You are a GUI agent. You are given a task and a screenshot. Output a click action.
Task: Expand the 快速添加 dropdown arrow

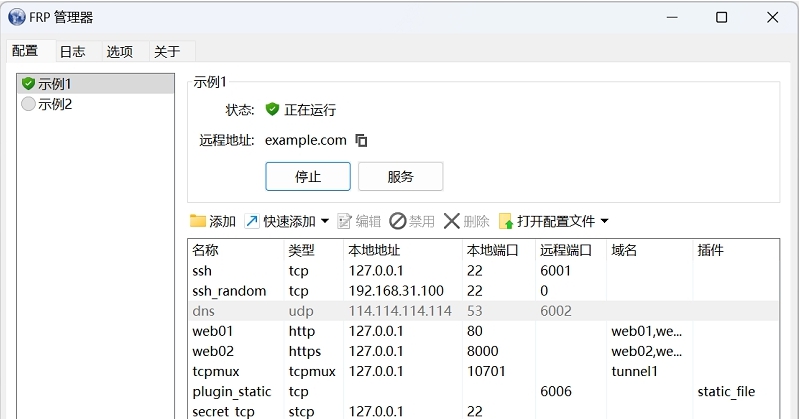325,221
